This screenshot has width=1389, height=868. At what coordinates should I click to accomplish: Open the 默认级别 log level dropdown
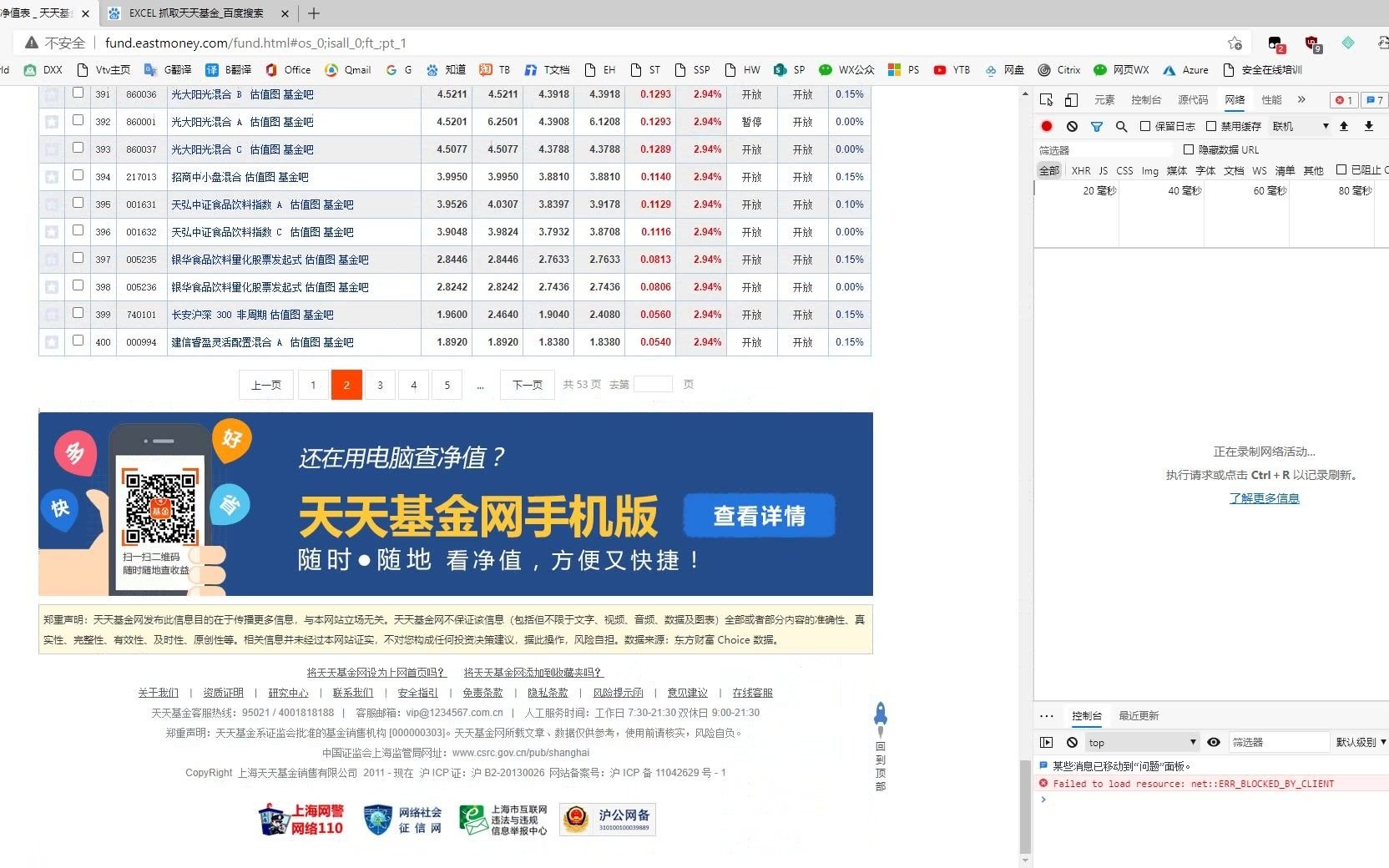pyautogui.click(x=1361, y=742)
